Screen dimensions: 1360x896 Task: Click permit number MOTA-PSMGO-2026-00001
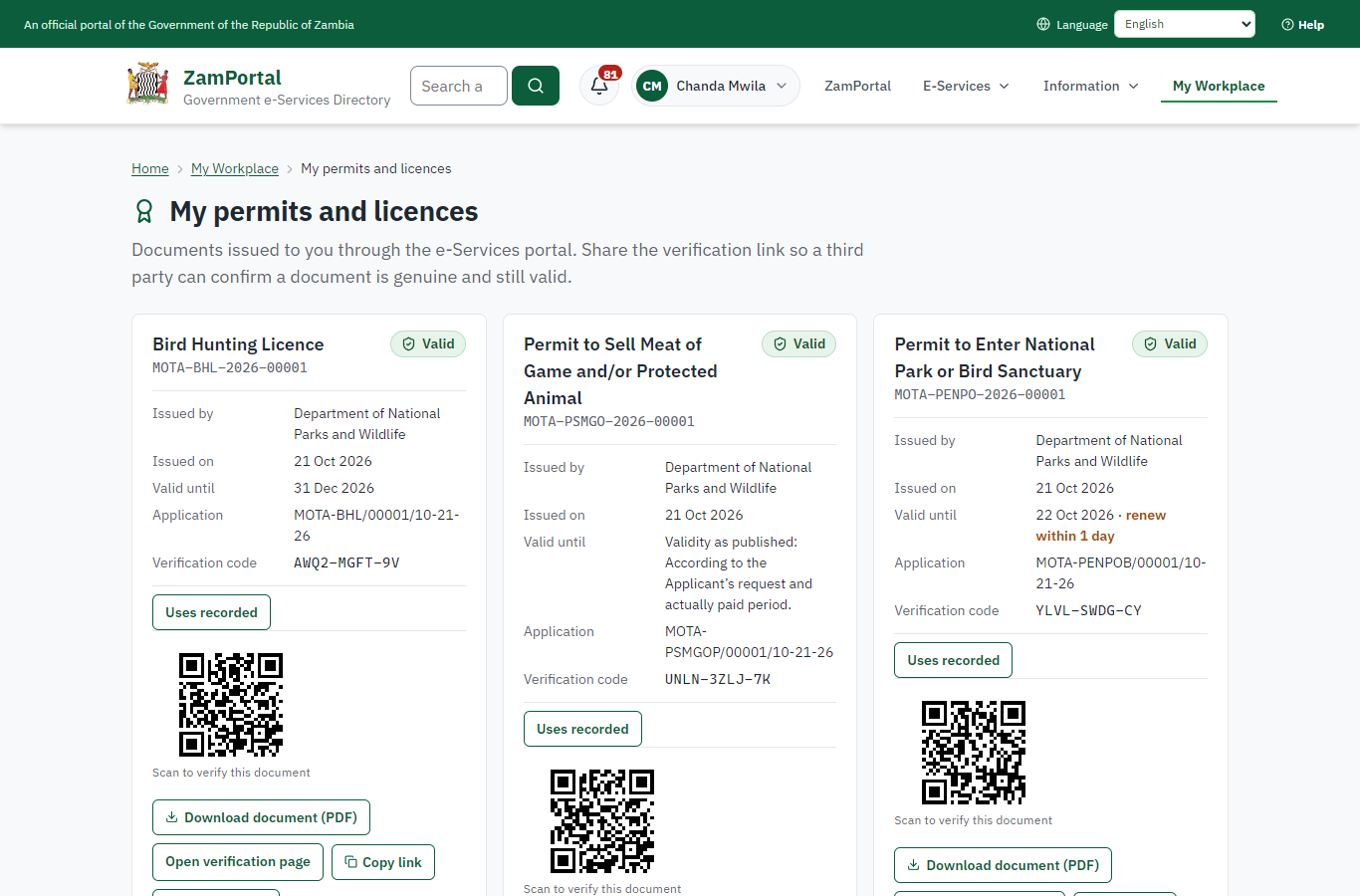pyautogui.click(x=609, y=421)
